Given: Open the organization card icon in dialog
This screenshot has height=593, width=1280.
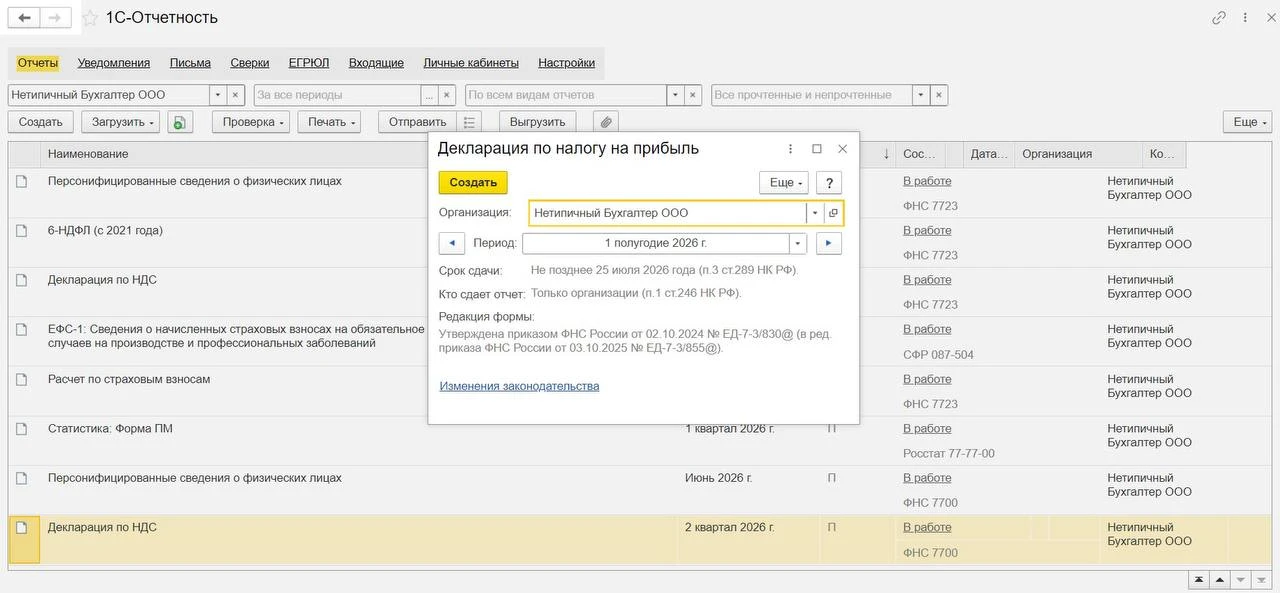Looking at the screenshot, I should pos(833,213).
